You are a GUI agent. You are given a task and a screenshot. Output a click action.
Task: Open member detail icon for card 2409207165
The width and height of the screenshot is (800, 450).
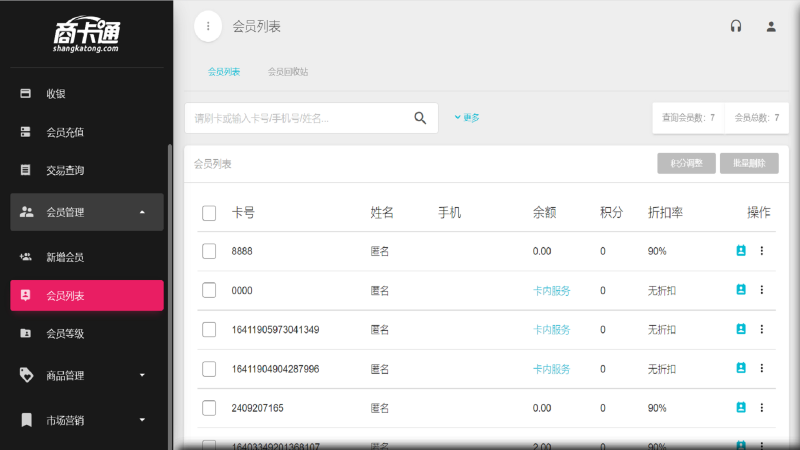coord(741,407)
